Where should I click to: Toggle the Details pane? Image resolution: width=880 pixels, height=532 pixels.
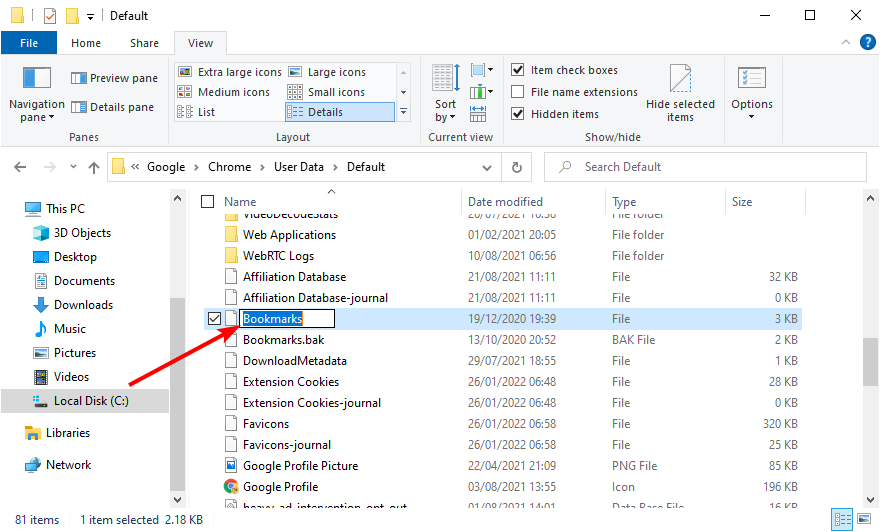(x=112, y=107)
